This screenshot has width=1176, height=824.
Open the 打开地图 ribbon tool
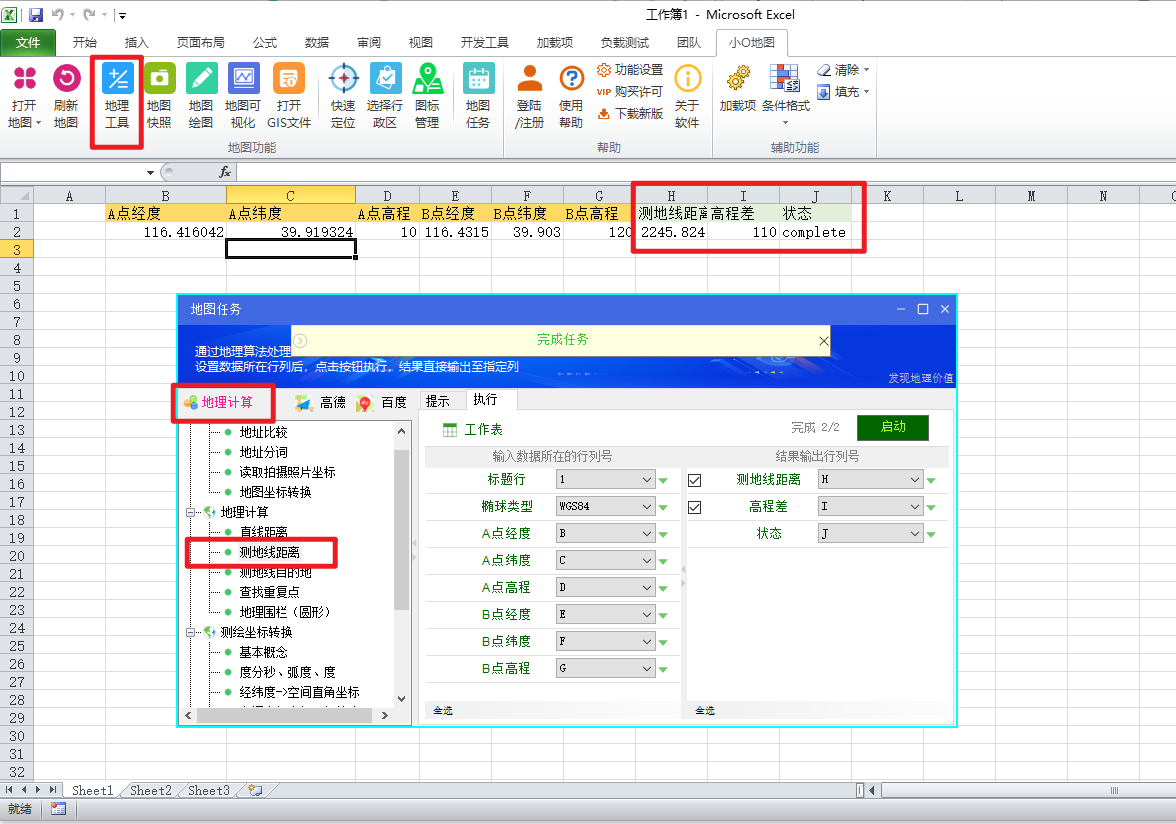click(25, 97)
